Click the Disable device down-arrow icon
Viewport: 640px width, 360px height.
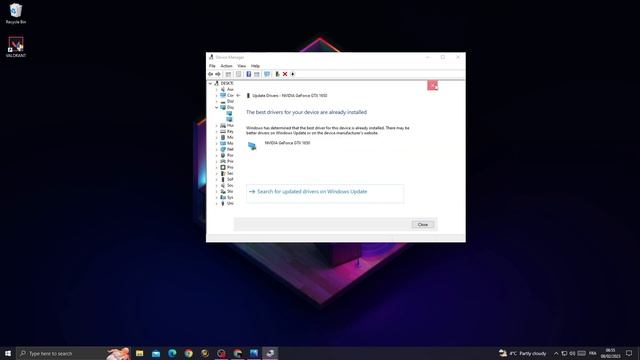click(x=293, y=74)
